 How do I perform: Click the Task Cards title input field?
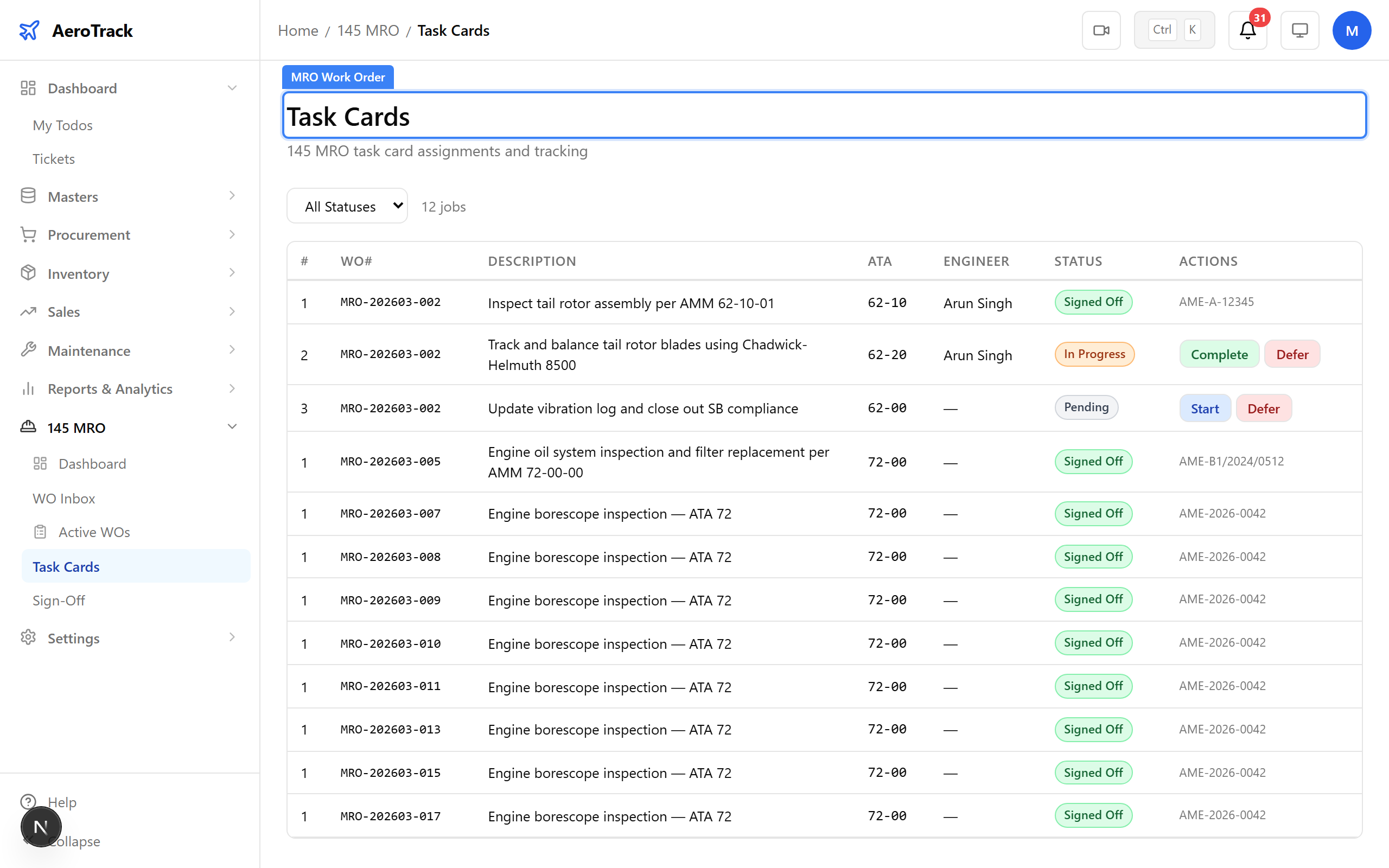689,116
